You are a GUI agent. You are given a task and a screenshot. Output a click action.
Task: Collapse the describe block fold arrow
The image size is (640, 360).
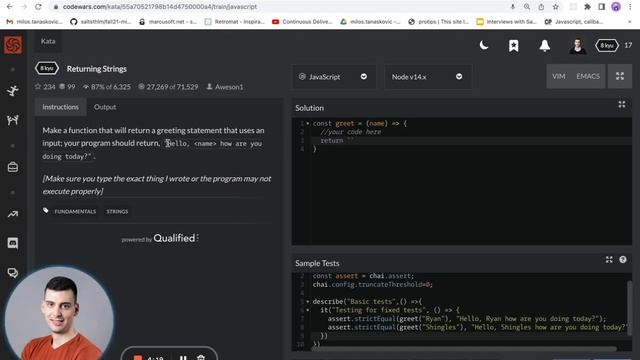(308, 302)
